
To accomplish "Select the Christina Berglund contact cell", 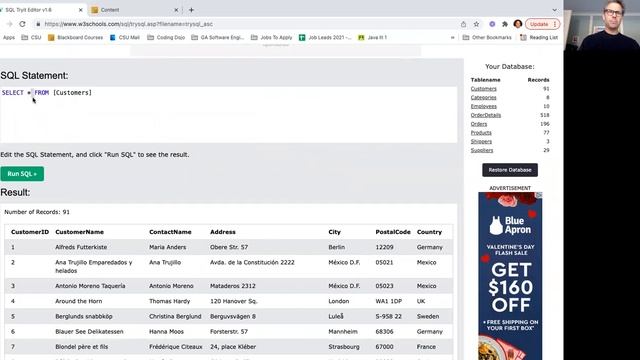I will pos(175,316).
